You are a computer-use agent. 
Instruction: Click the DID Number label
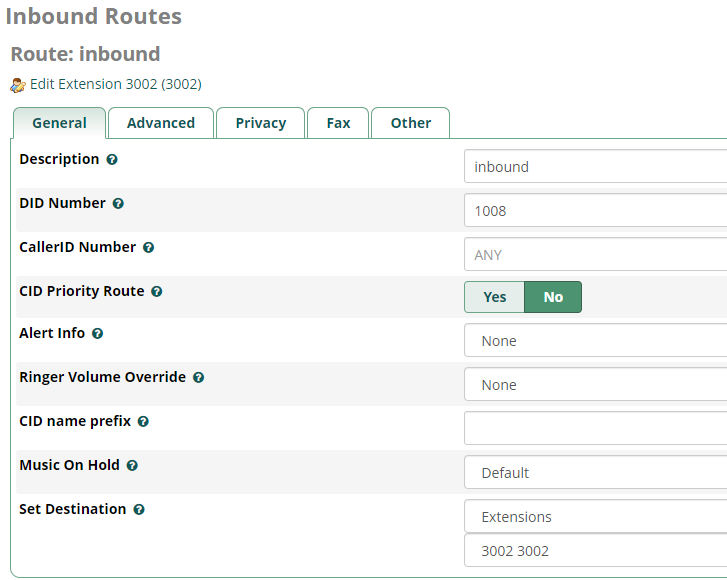click(62, 203)
